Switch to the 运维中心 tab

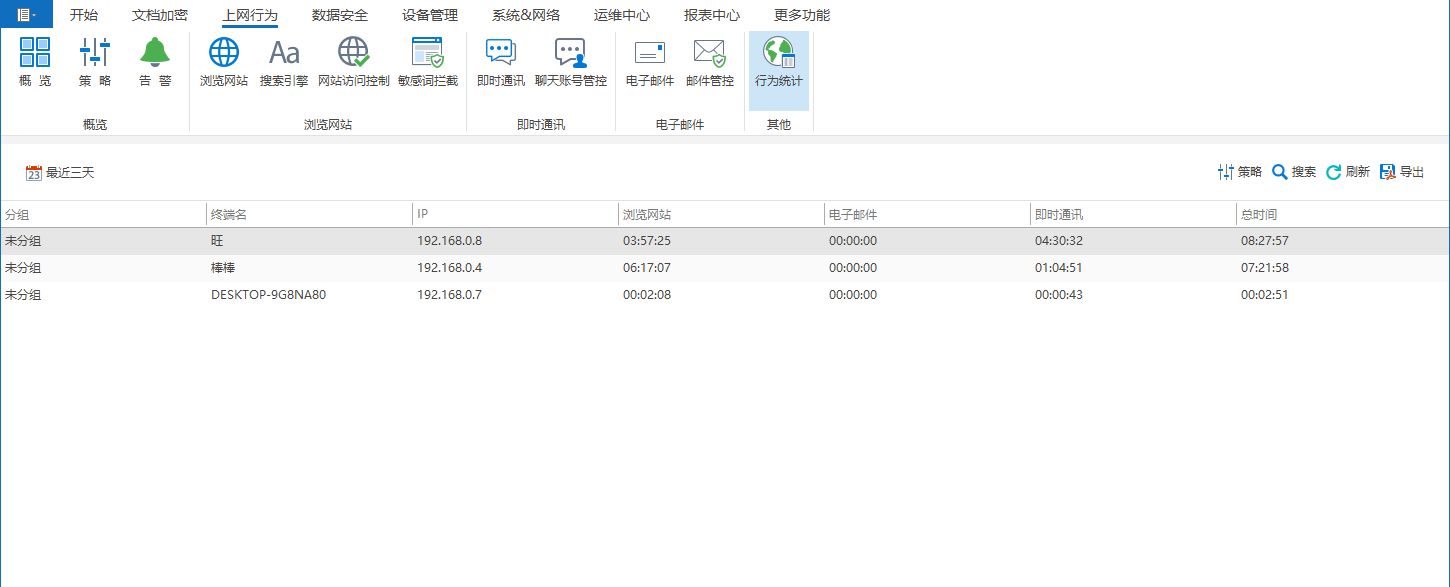622,15
